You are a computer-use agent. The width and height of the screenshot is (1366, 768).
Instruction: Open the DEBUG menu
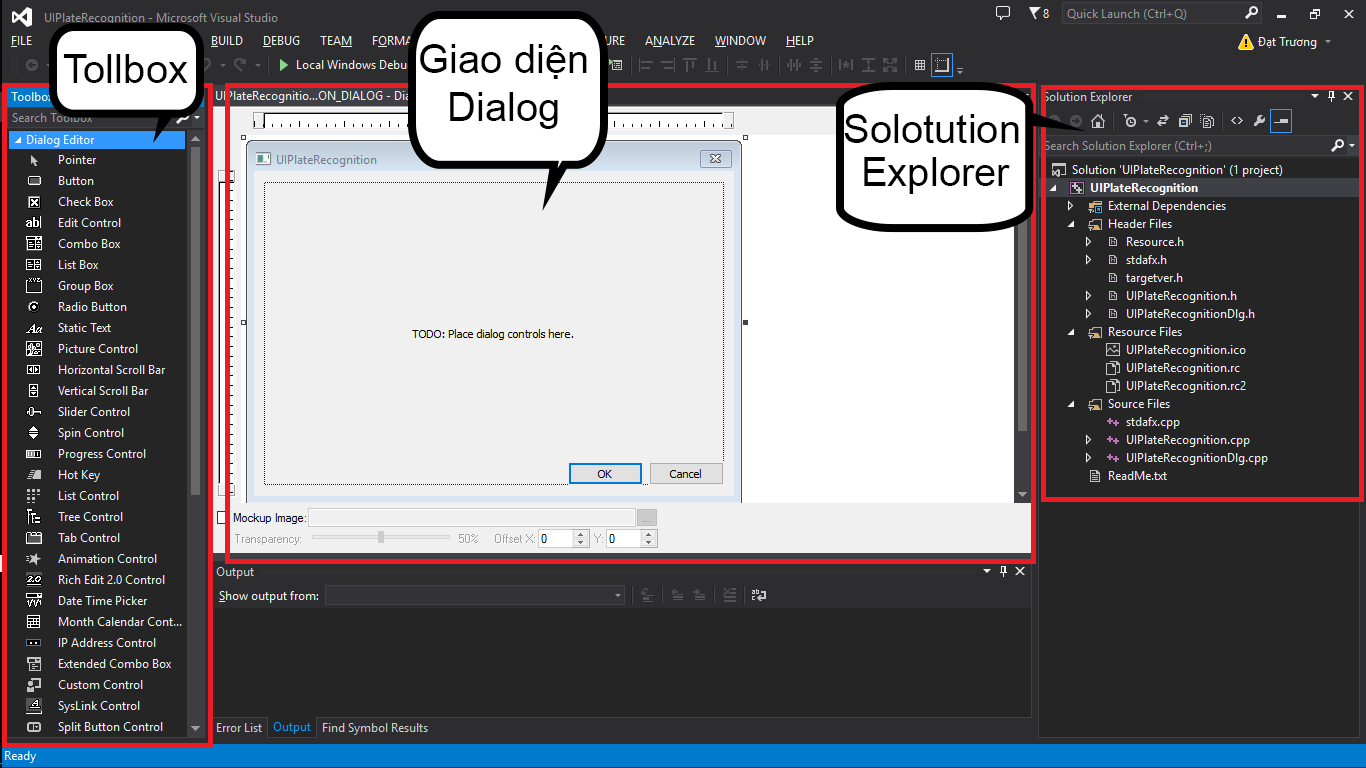(281, 41)
